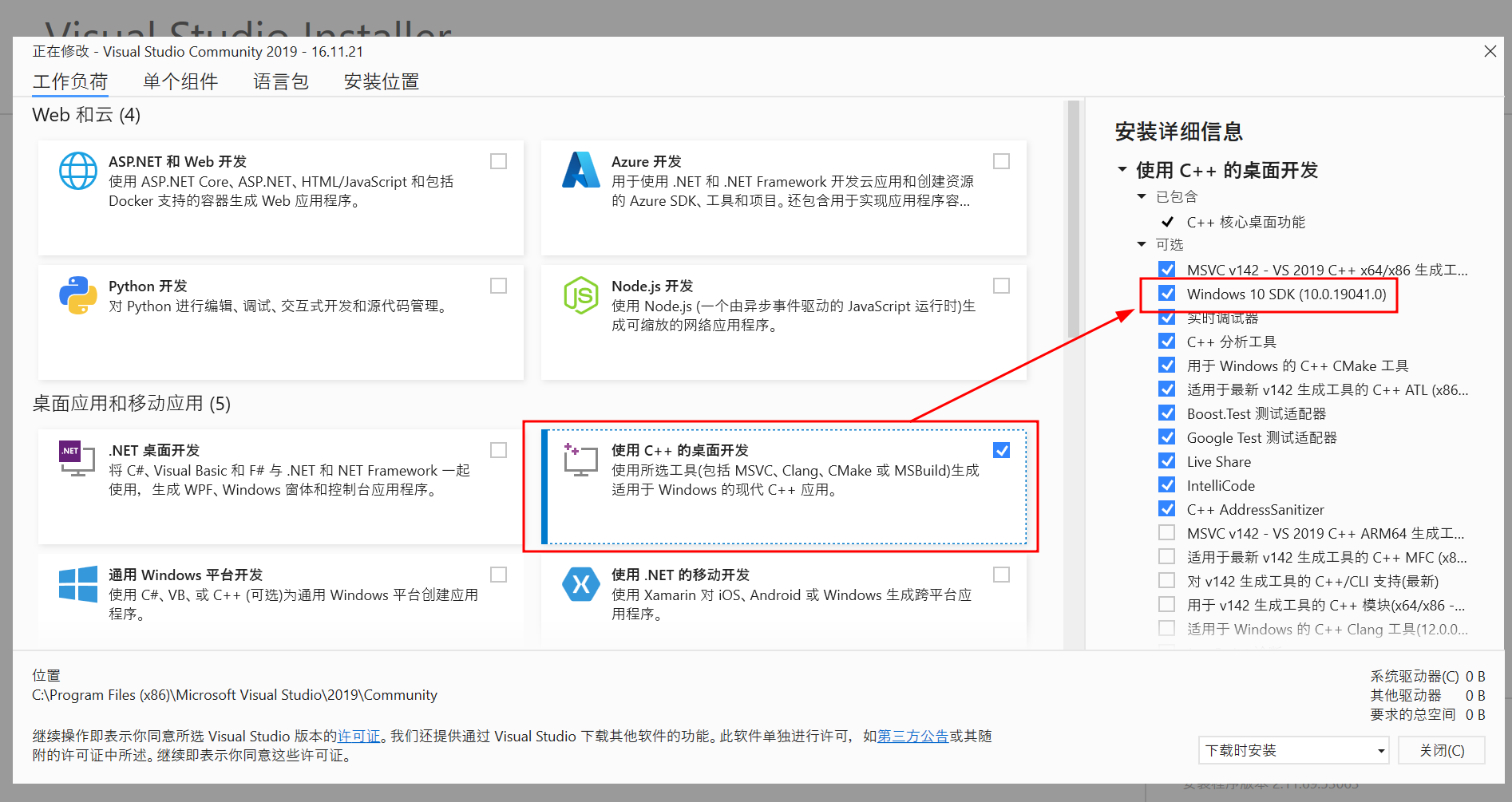Check 适用于 Windows 的 C++ Clang 工具 box
Screen dimensions: 1512x802
pos(1167,629)
